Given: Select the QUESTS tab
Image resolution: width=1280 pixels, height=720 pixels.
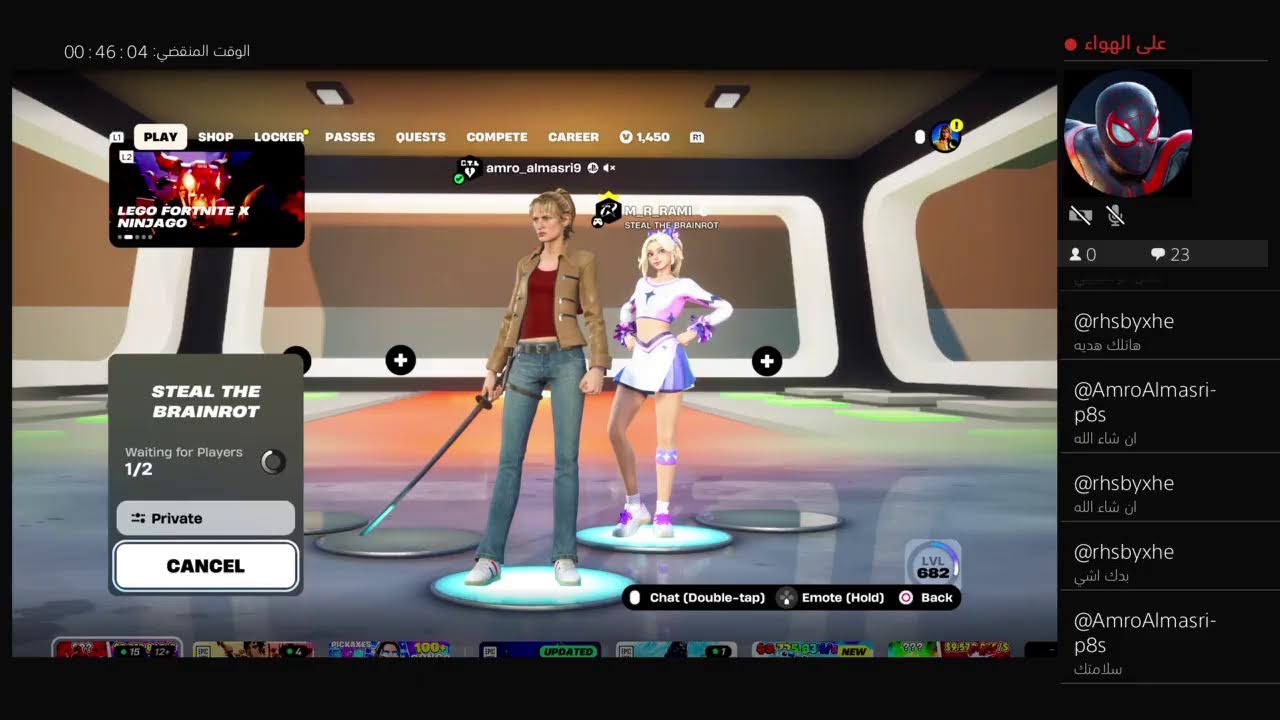Looking at the screenshot, I should coord(421,137).
